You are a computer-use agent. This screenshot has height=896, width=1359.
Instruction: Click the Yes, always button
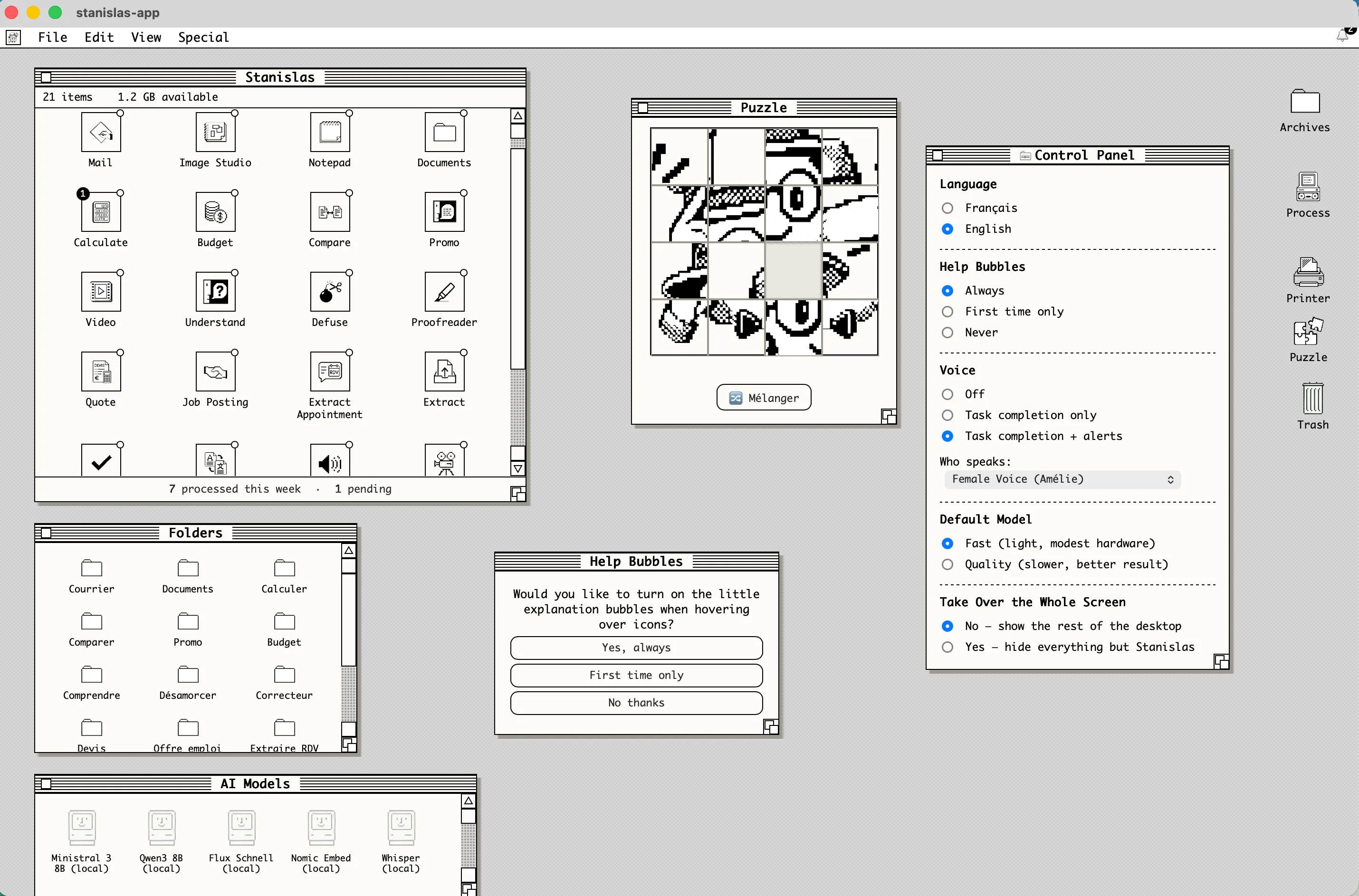[x=637, y=648]
